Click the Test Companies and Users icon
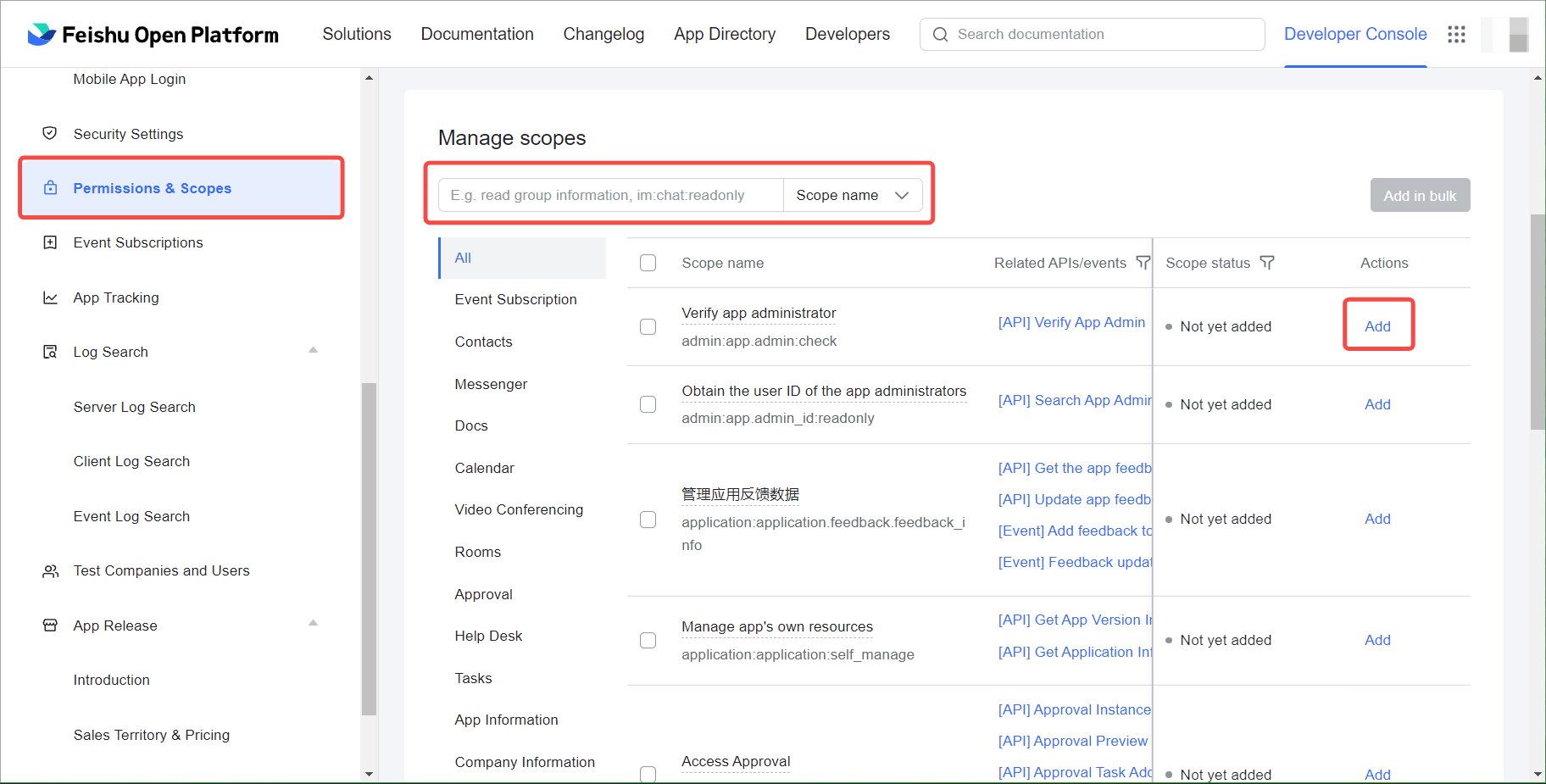Image resolution: width=1546 pixels, height=784 pixels. pyautogui.click(x=50, y=571)
